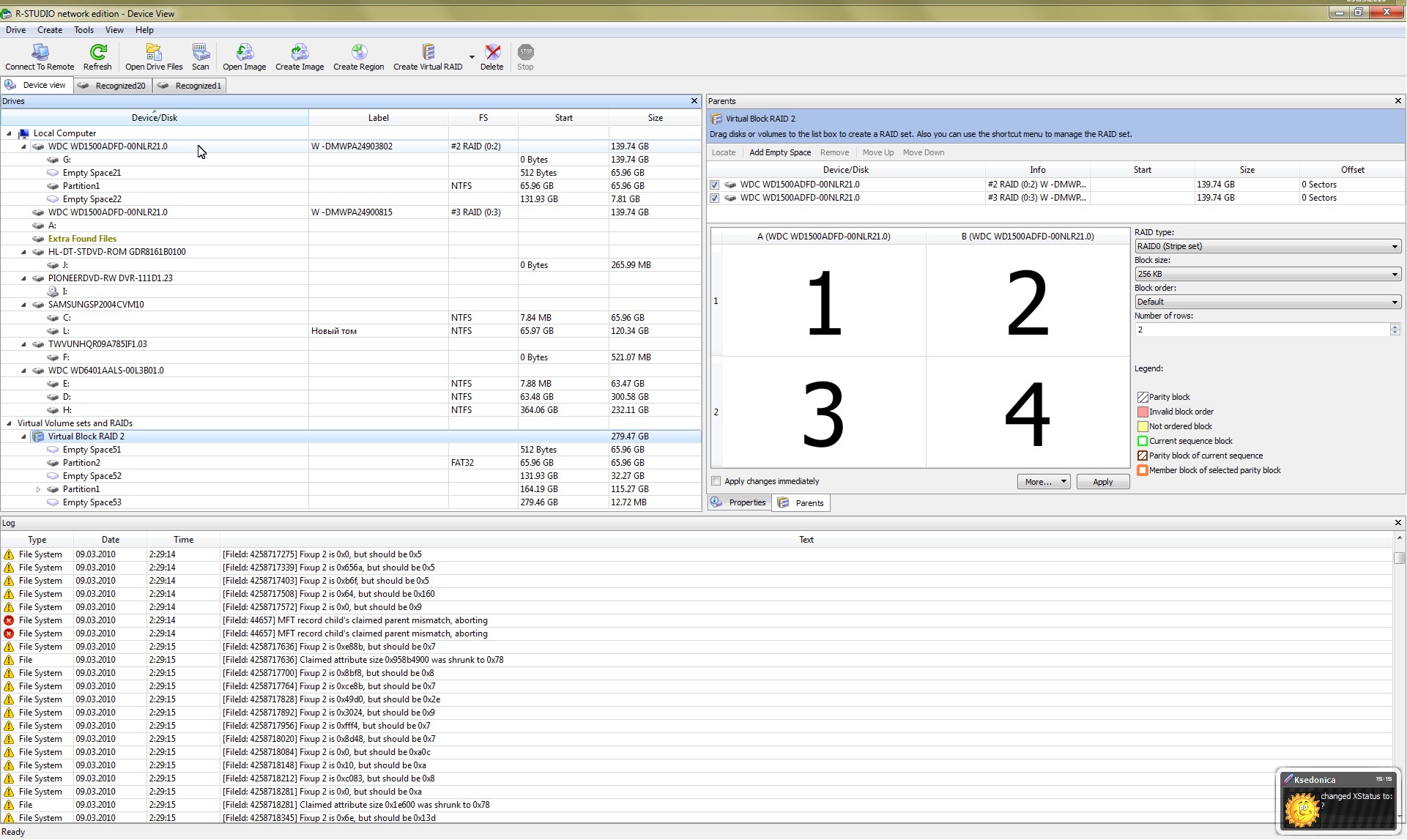1407x840 pixels.
Task: Click the Create Virtual RAID icon
Action: click(x=428, y=52)
